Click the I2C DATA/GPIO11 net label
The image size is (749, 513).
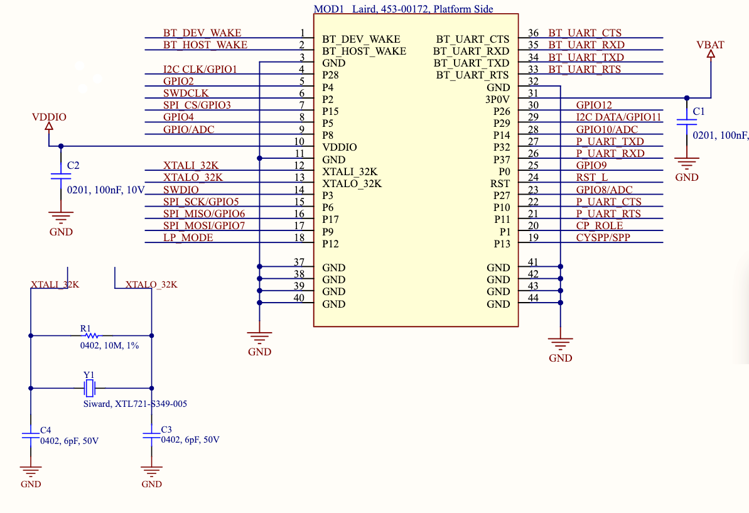(619, 117)
